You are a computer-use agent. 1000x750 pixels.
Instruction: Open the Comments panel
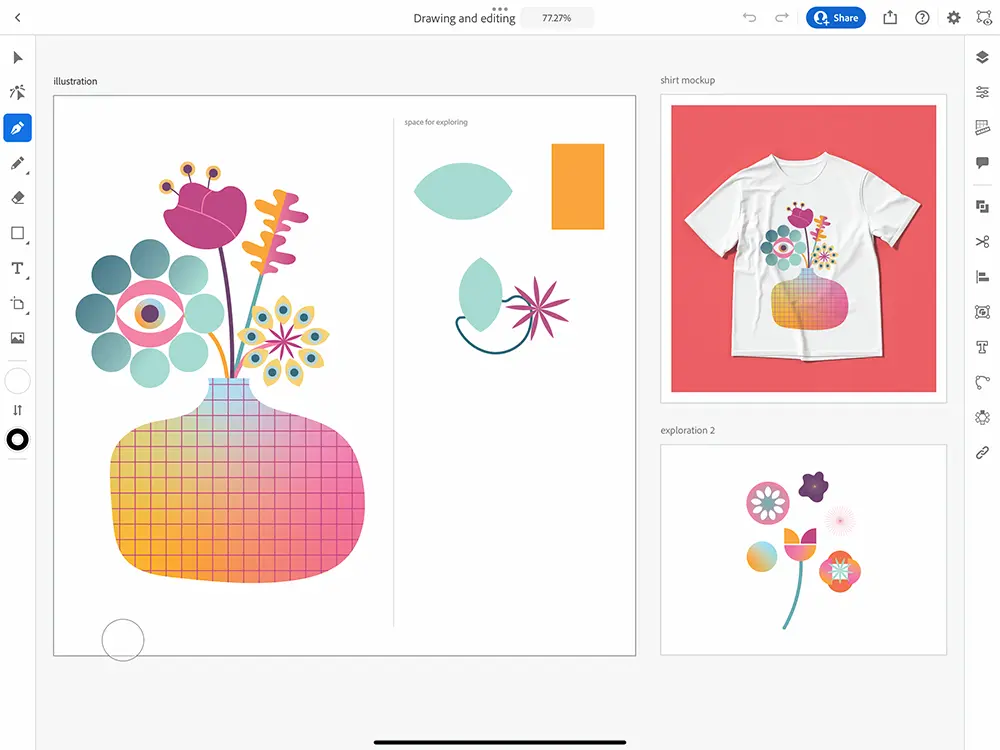click(x=982, y=163)
